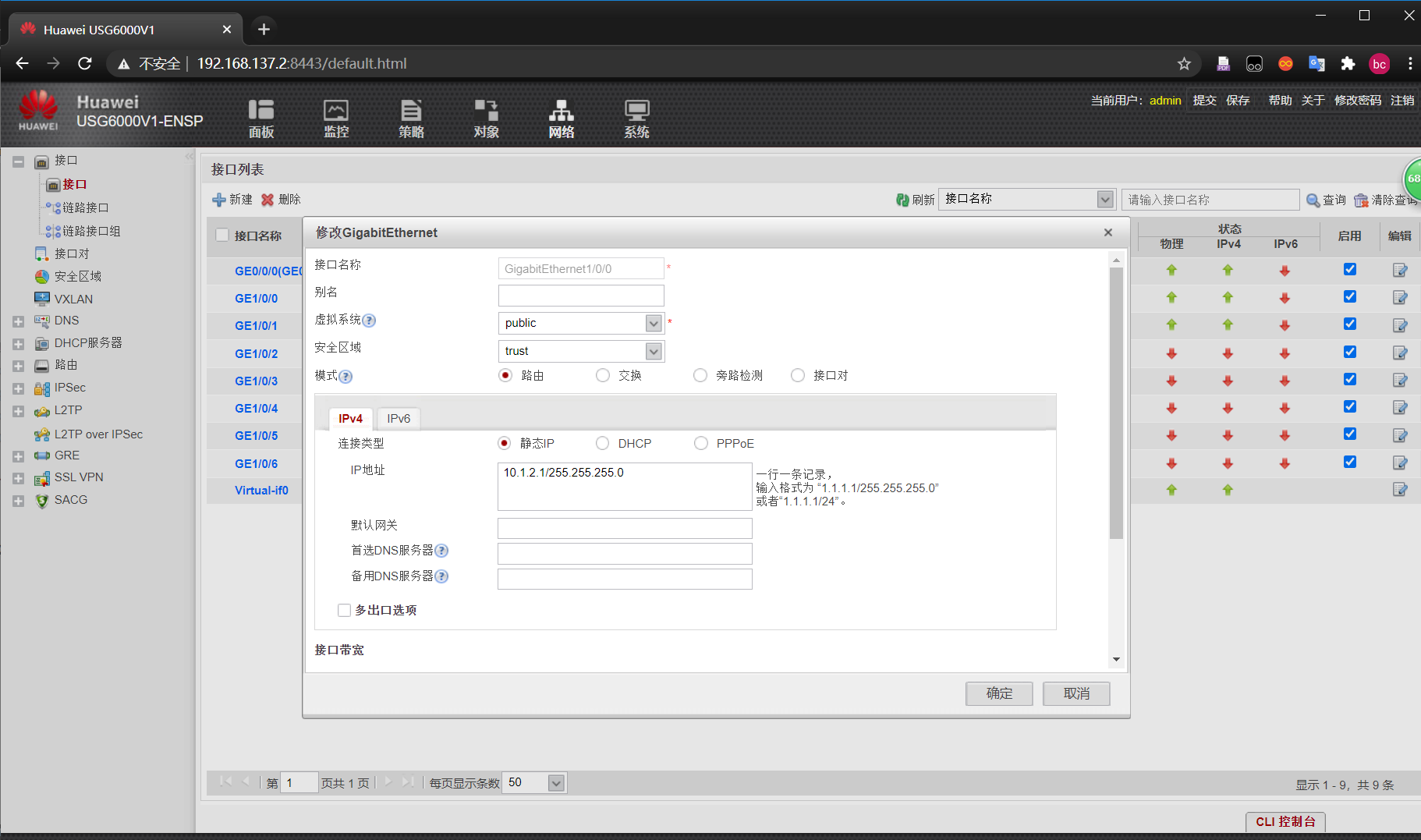Expand SSL VPN tree node
The height and width of the screenshot is (840, 1421).
18,478
